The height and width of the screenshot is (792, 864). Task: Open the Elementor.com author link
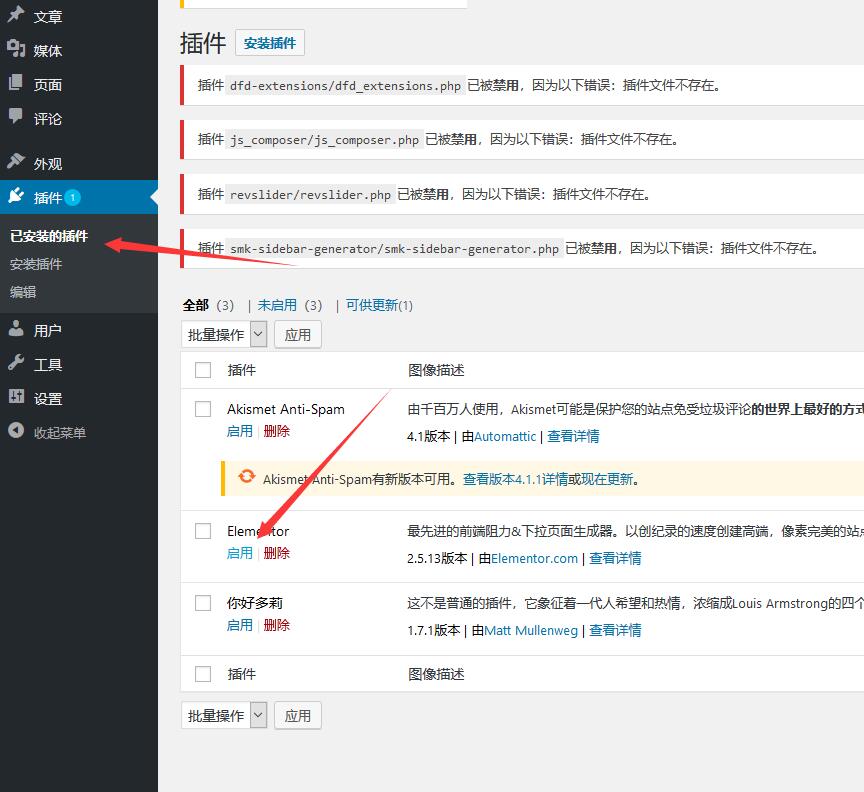click(534, 558)
